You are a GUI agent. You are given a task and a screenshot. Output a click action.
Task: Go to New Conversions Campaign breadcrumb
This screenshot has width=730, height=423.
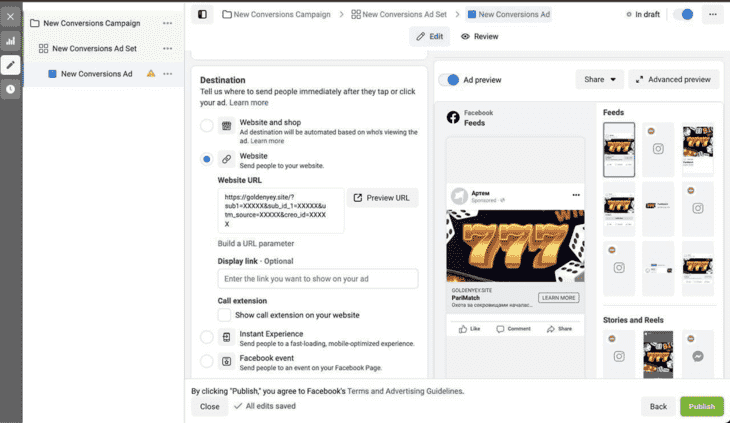[x=277, y=14]
